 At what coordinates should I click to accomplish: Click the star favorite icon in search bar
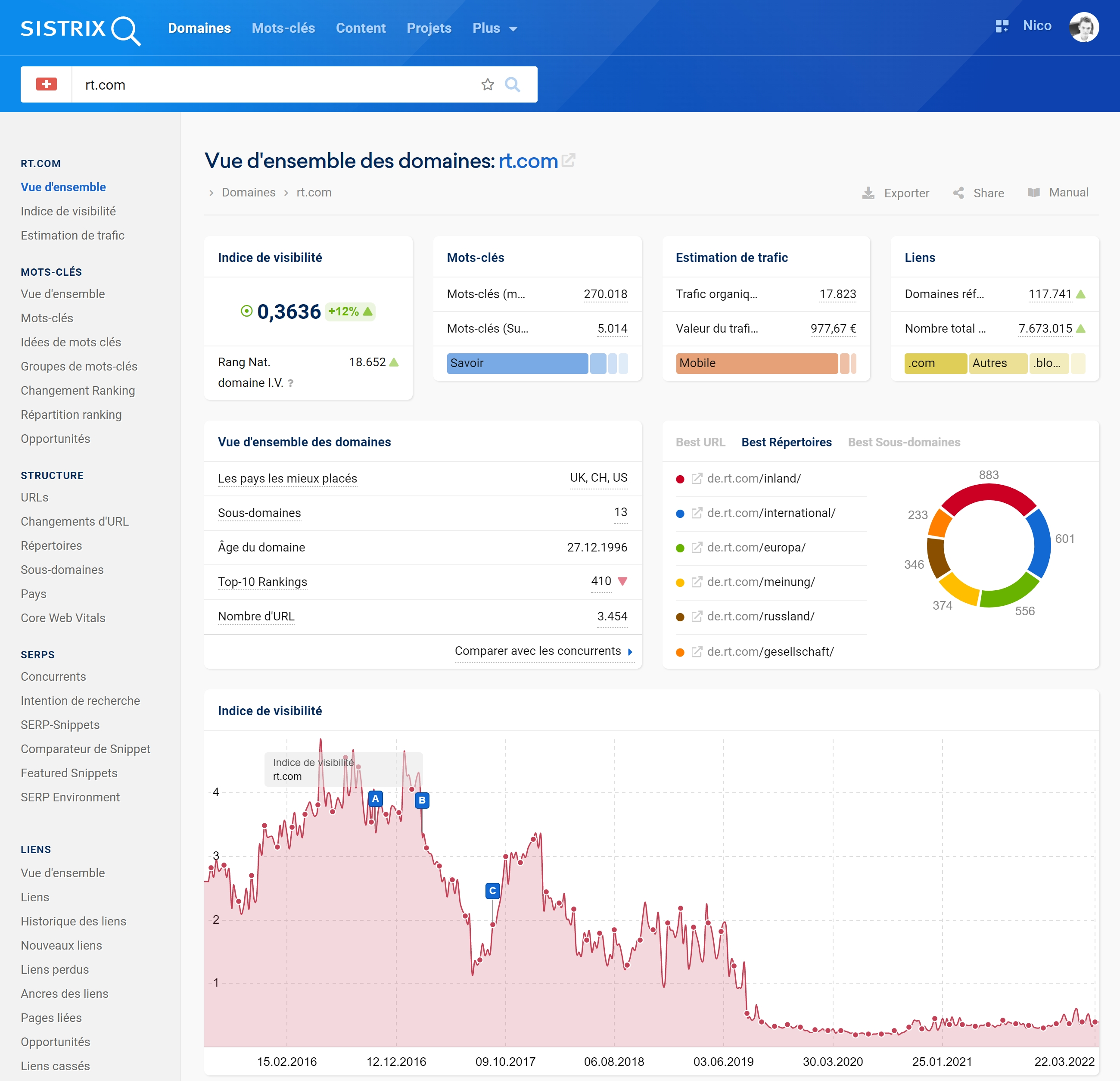click(x=488, y=84)
